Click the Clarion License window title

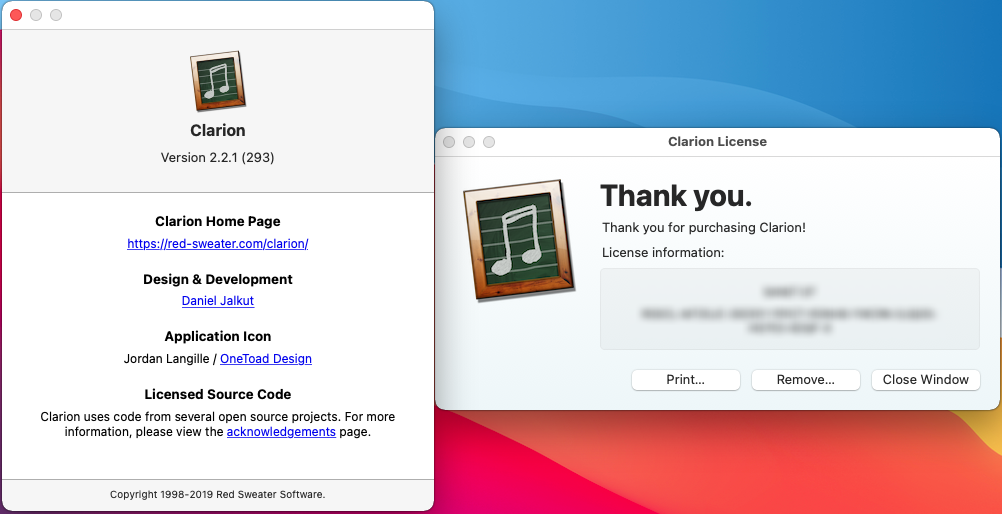click(x=718, y=142)
